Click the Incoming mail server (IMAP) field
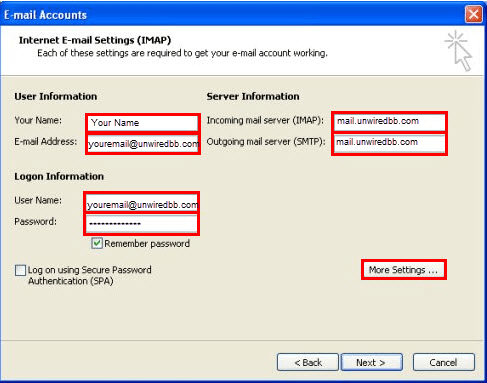 [x=389, y=121]
